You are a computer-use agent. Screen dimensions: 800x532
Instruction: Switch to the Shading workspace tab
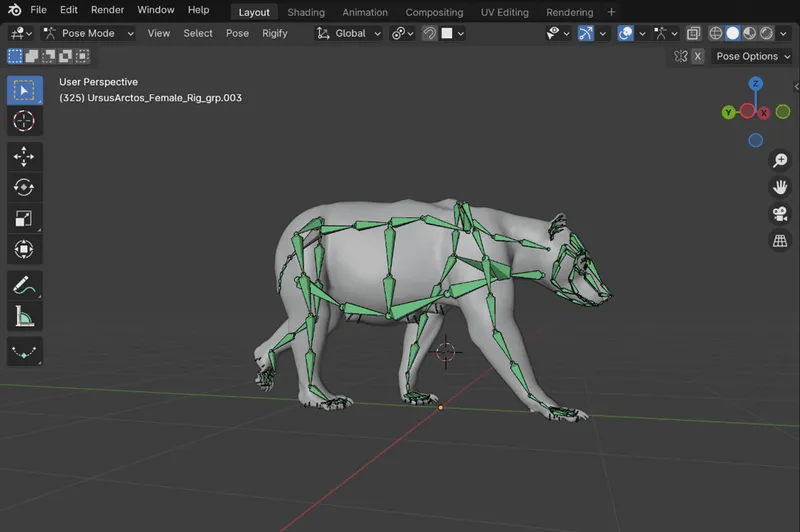click(x=306, y=12)
